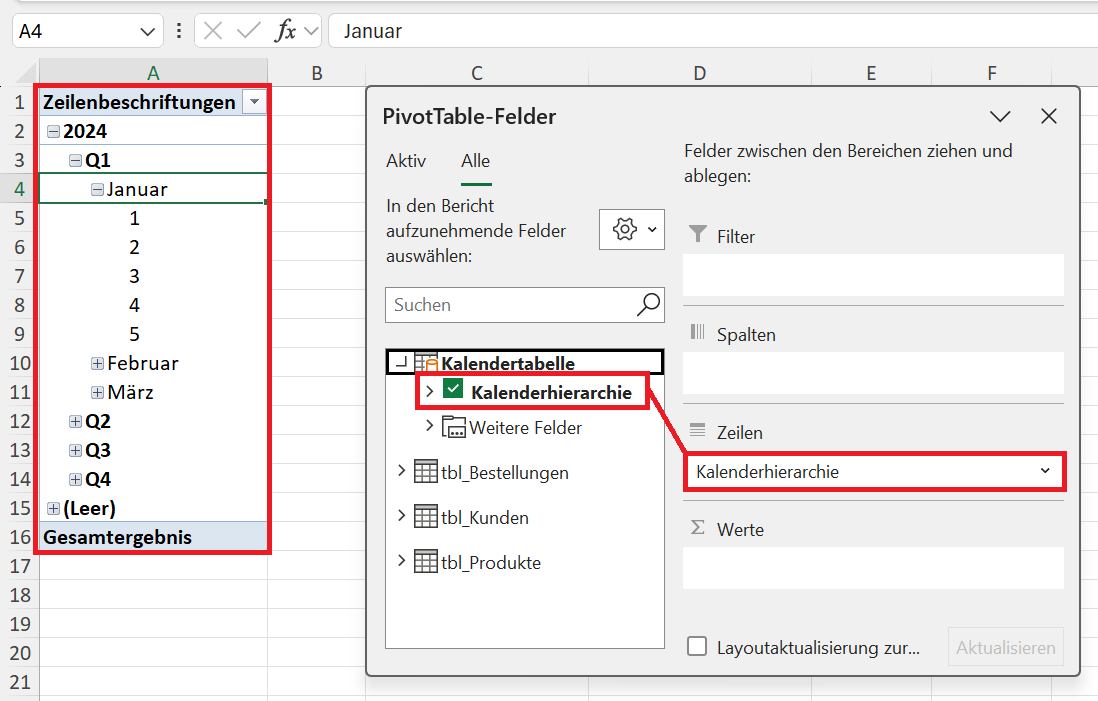Expand the tbl_Kunden table
Screen dimensions: 1098x701
[401, 516]
